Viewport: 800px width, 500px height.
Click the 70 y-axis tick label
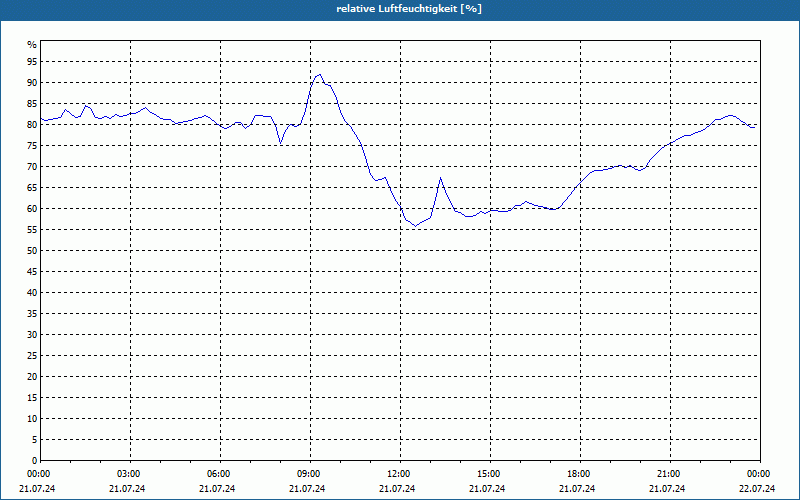click(32, 167)
